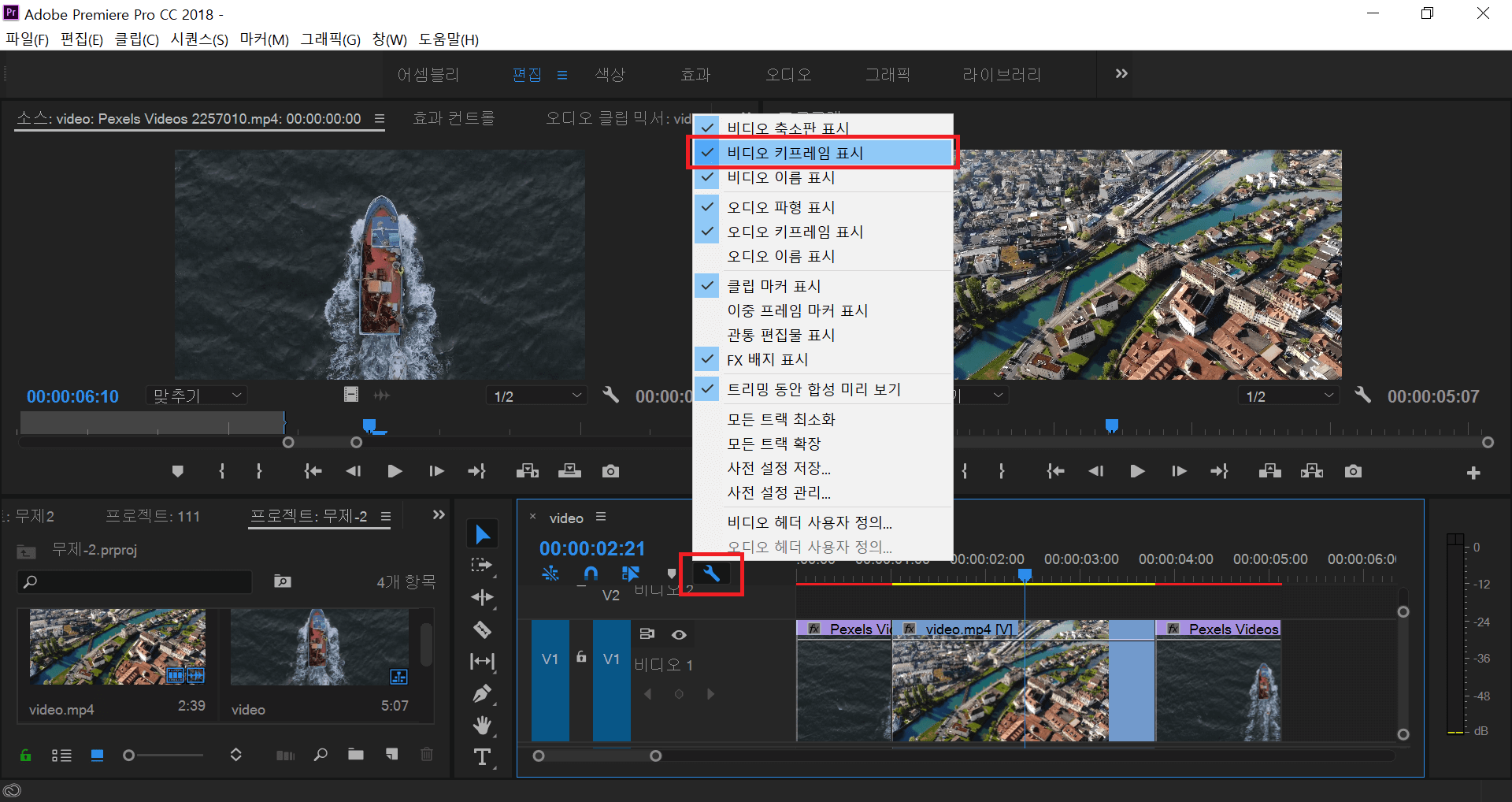Export frame from source monitor camera
This screenshot has height=802, width=1512.
tap(610, 471)
